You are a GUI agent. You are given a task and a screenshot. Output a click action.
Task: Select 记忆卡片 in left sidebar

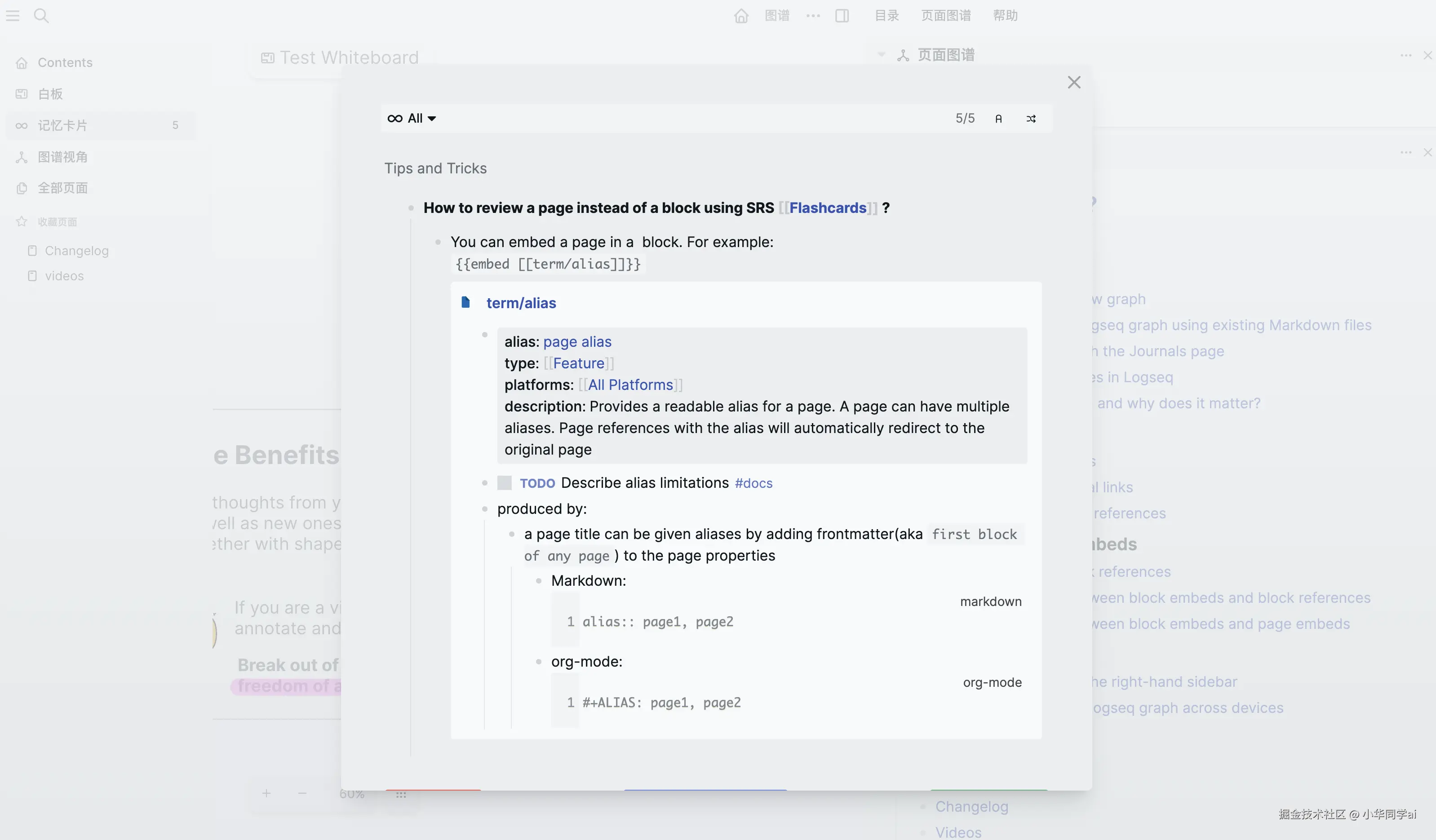(x=63, y=125)
